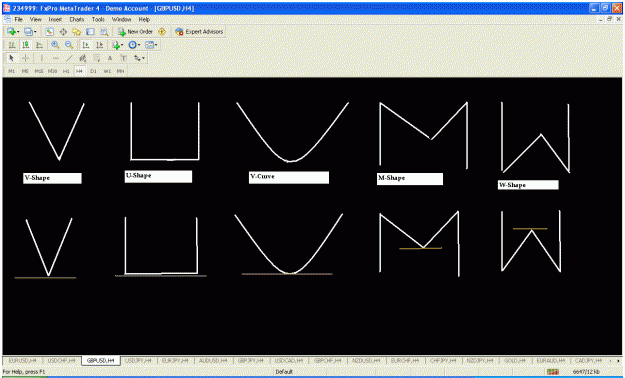
Task: Select the text A tool
Action: [110, 58]
